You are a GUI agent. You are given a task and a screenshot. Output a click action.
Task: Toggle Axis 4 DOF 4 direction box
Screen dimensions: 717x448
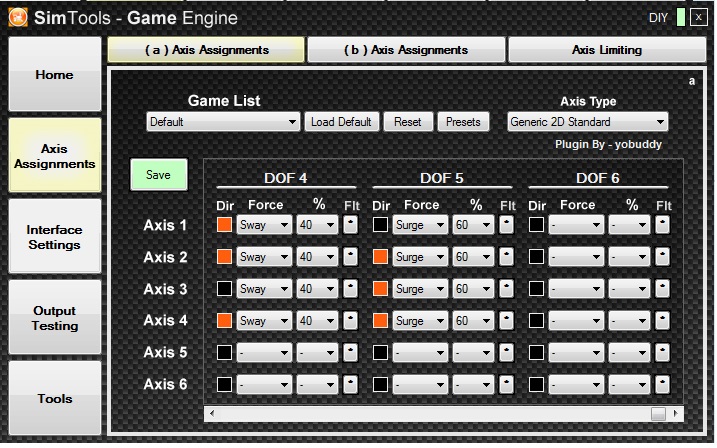pos(224,320)
